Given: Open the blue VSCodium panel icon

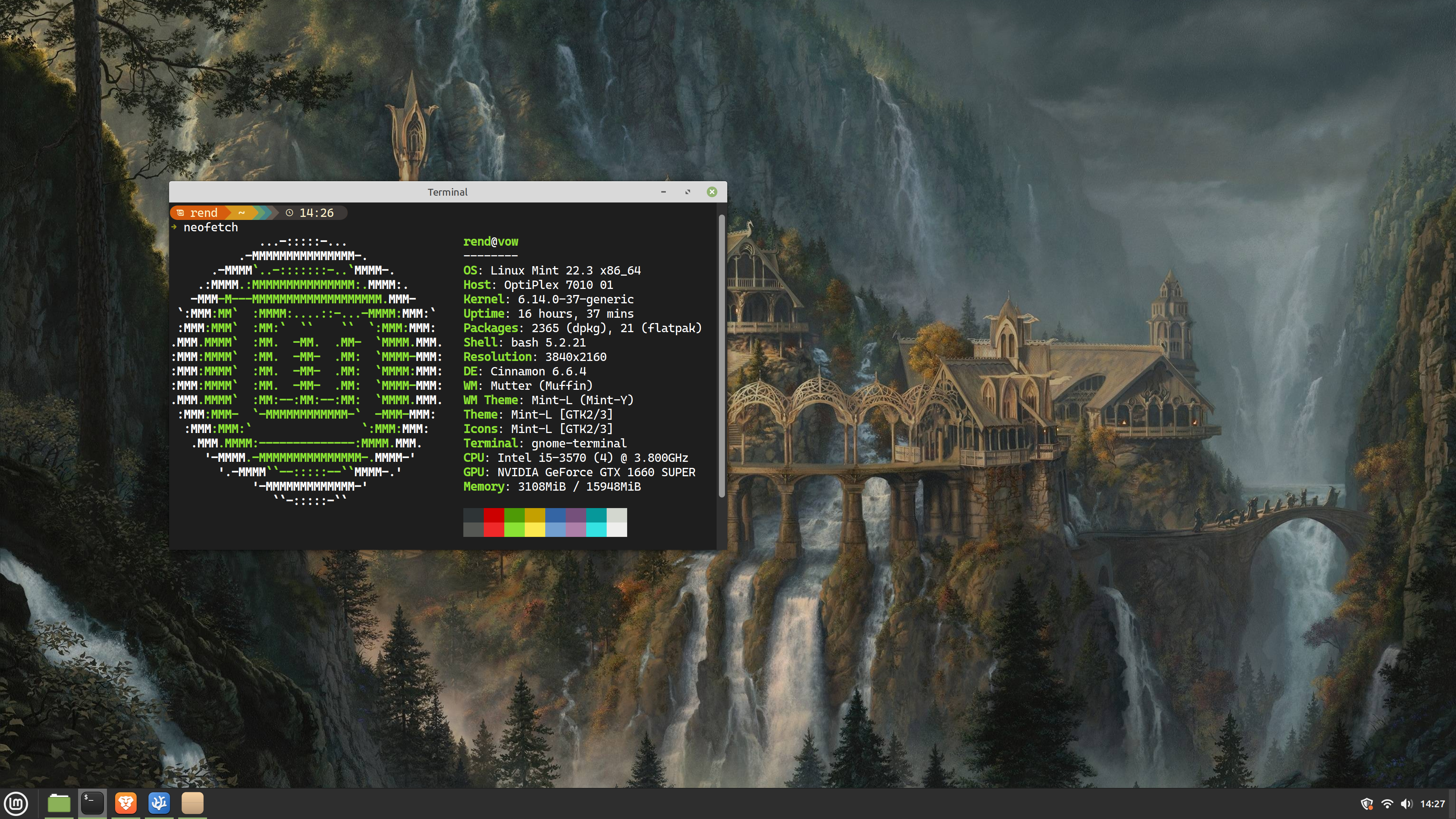Looking at the screenshot, I should pyautogui.click(x=159, y=803).
